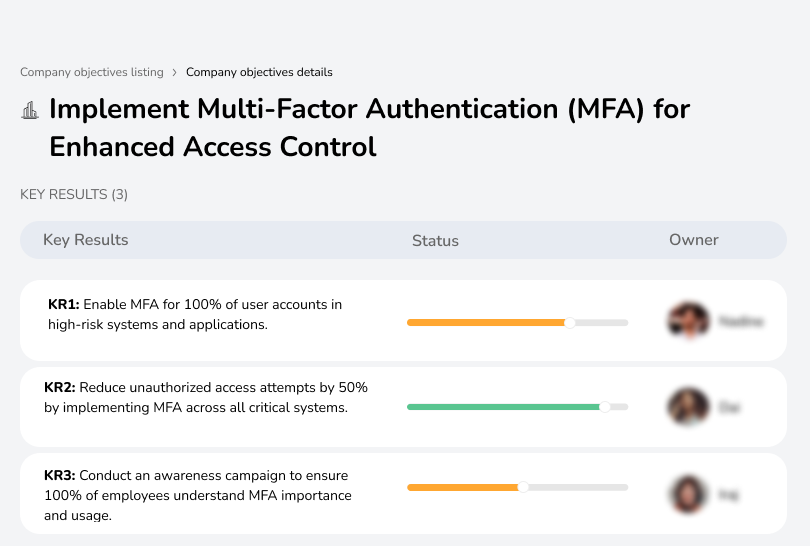Click the KEY RESULTS (3) section label

coord(74,194)
